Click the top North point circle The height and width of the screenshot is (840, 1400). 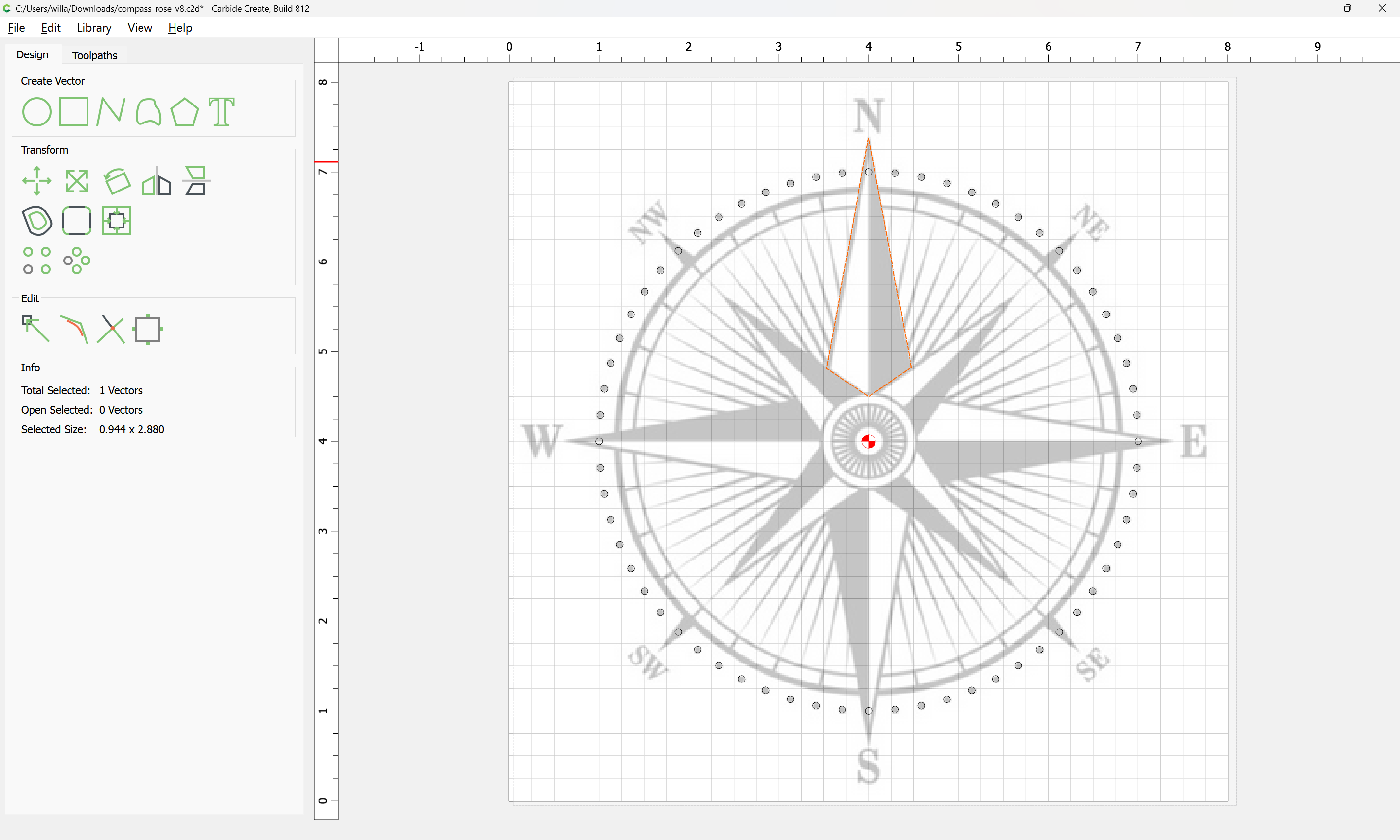point(868,172)
